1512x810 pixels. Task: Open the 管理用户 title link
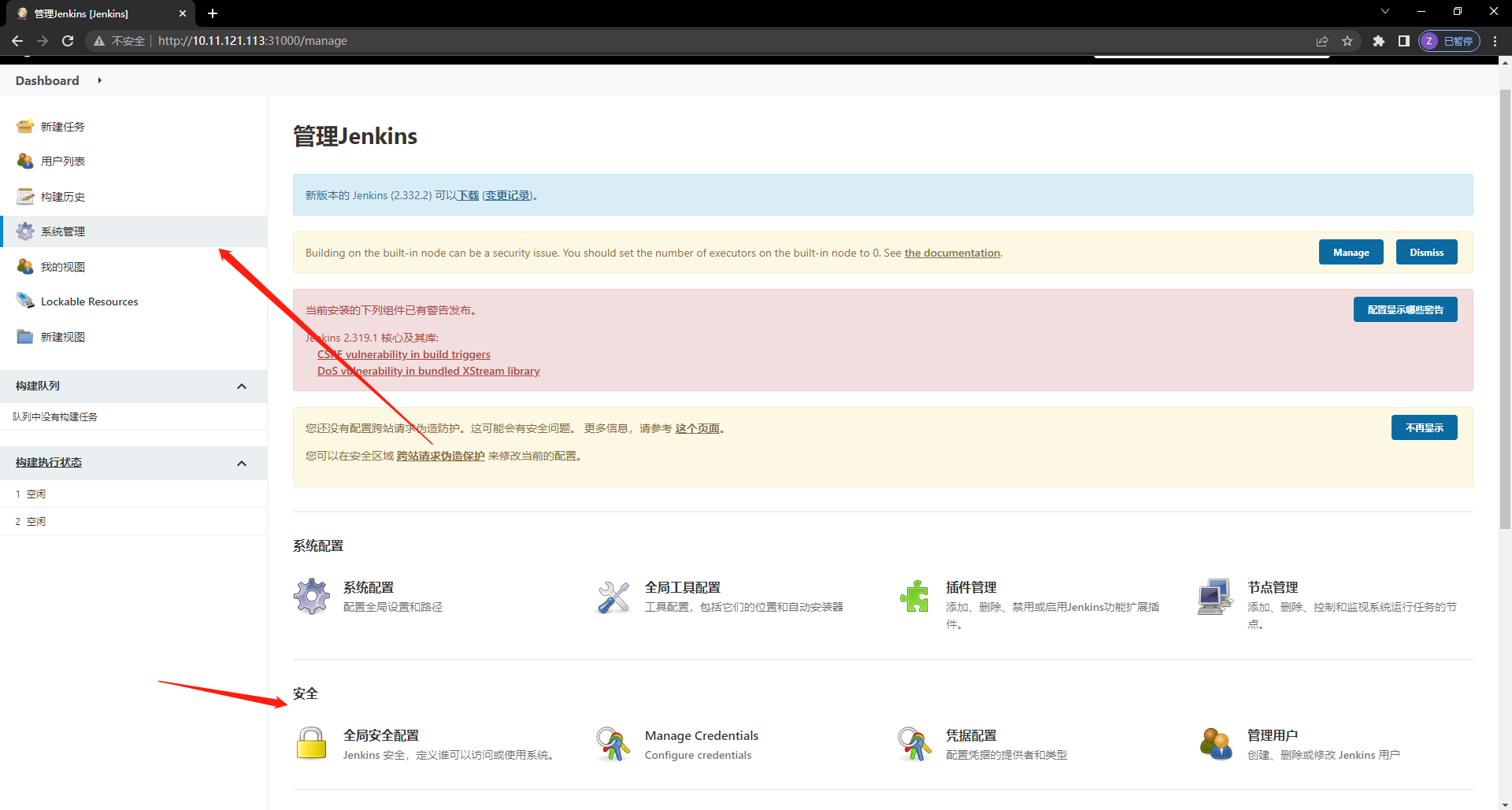click(1272, 735)
